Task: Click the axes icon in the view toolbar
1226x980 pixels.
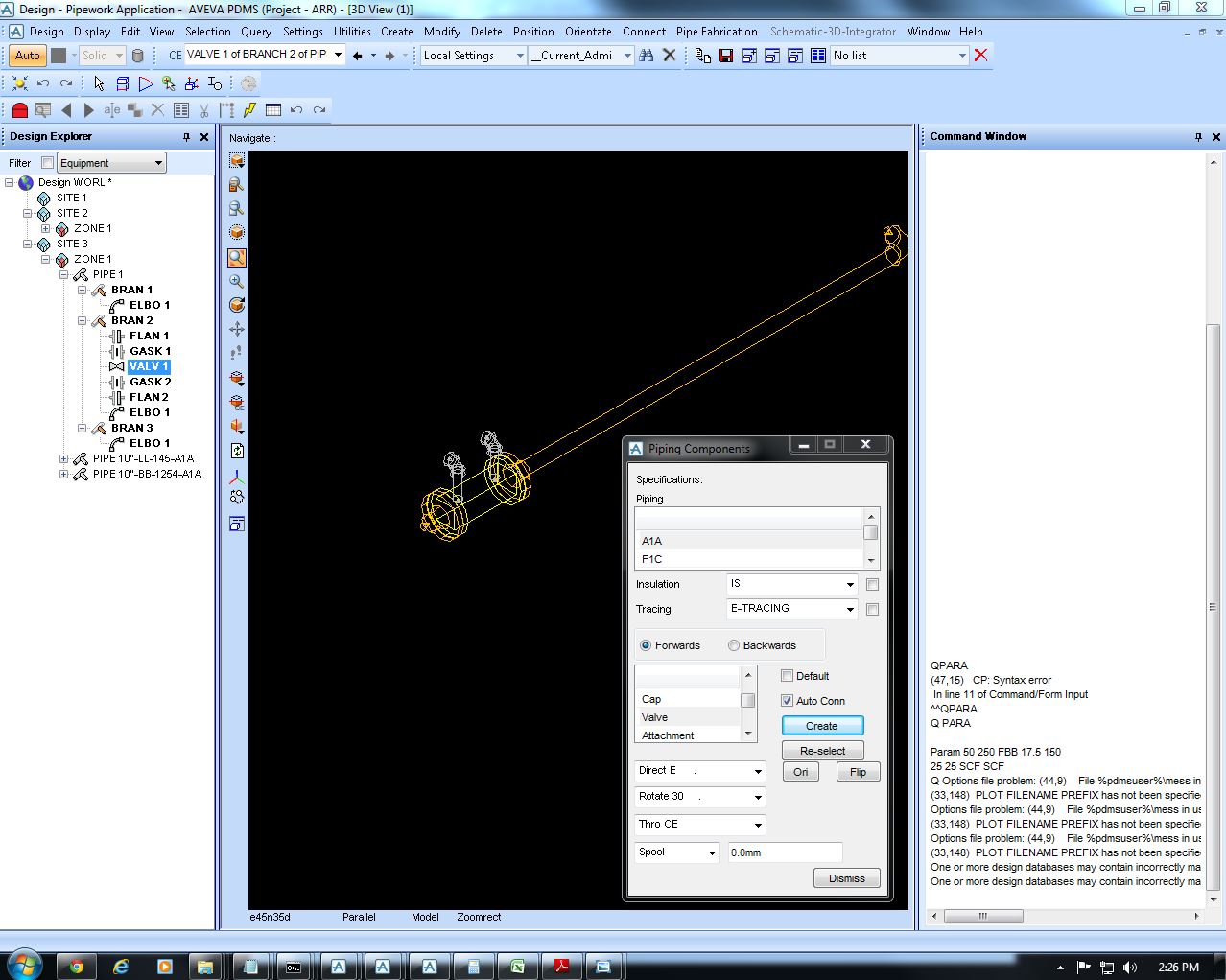Action: point(237,476)
